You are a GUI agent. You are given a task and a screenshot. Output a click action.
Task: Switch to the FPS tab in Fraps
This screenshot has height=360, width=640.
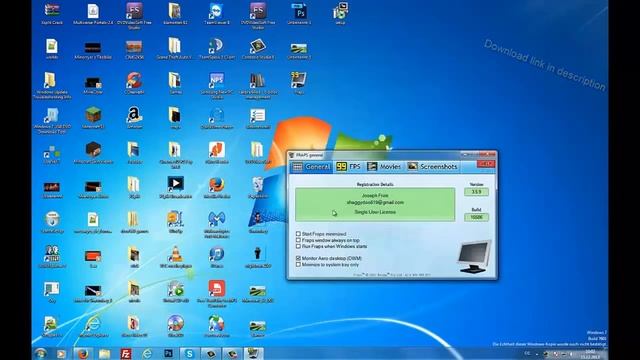click(348, 167)
